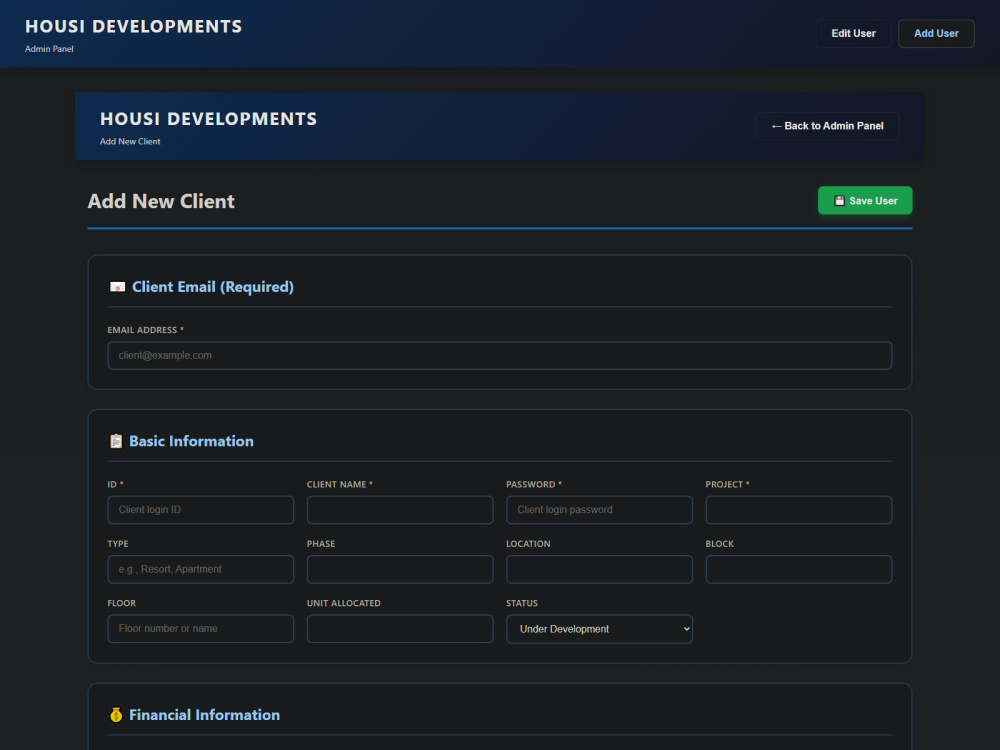Click the Client Email (Required) section title
This screenshot has height=750, width=1000.
[213, 287]
